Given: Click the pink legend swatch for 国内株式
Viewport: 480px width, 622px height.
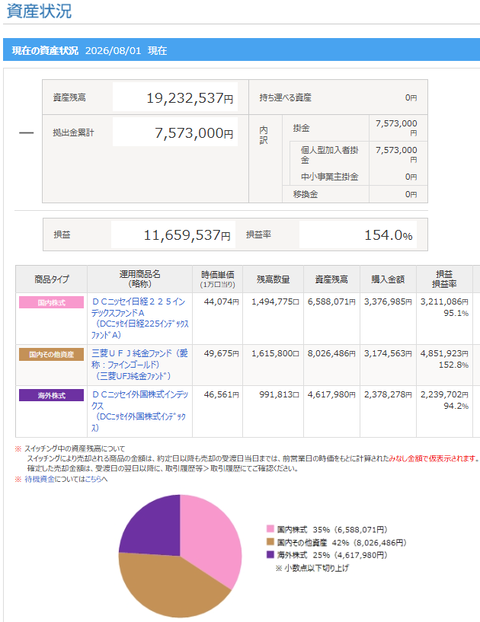Looking at the screenshot, I should pyautogui.click(x=270, y=529).
